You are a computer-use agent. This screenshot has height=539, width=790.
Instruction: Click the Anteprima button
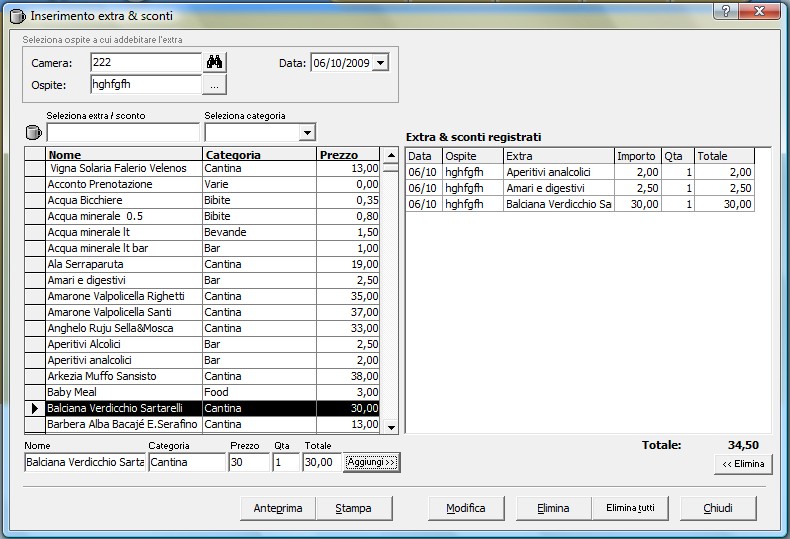278,508
